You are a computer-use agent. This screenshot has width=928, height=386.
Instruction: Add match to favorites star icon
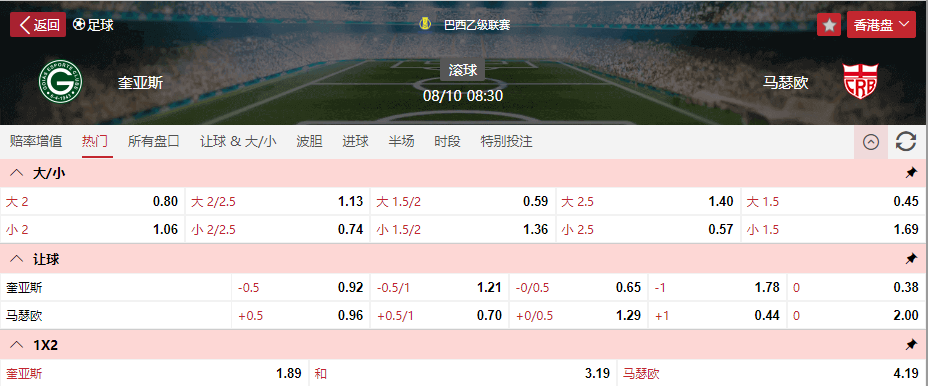tap(829, 25)
